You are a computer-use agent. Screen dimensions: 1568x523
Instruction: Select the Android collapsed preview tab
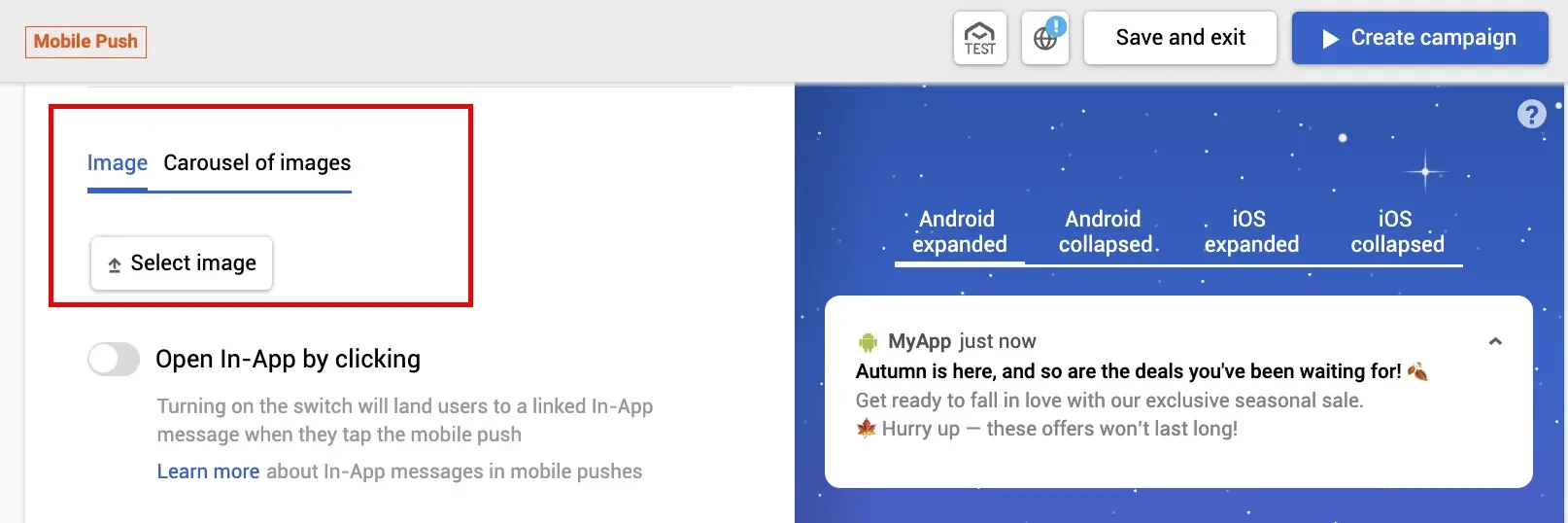(1105, 231)
